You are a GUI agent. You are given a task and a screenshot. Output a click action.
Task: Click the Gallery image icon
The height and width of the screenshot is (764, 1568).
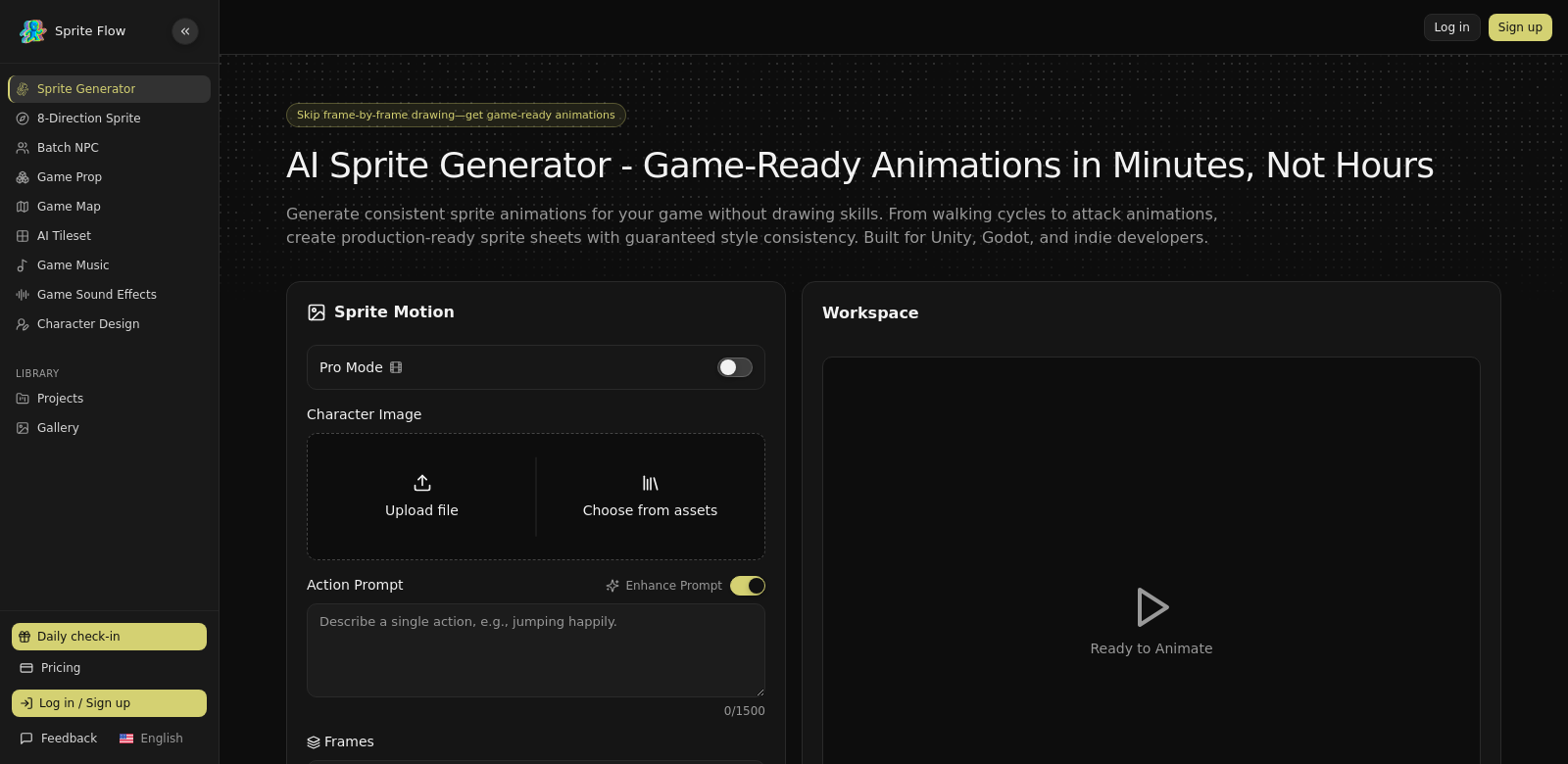(x=23, y=428)
